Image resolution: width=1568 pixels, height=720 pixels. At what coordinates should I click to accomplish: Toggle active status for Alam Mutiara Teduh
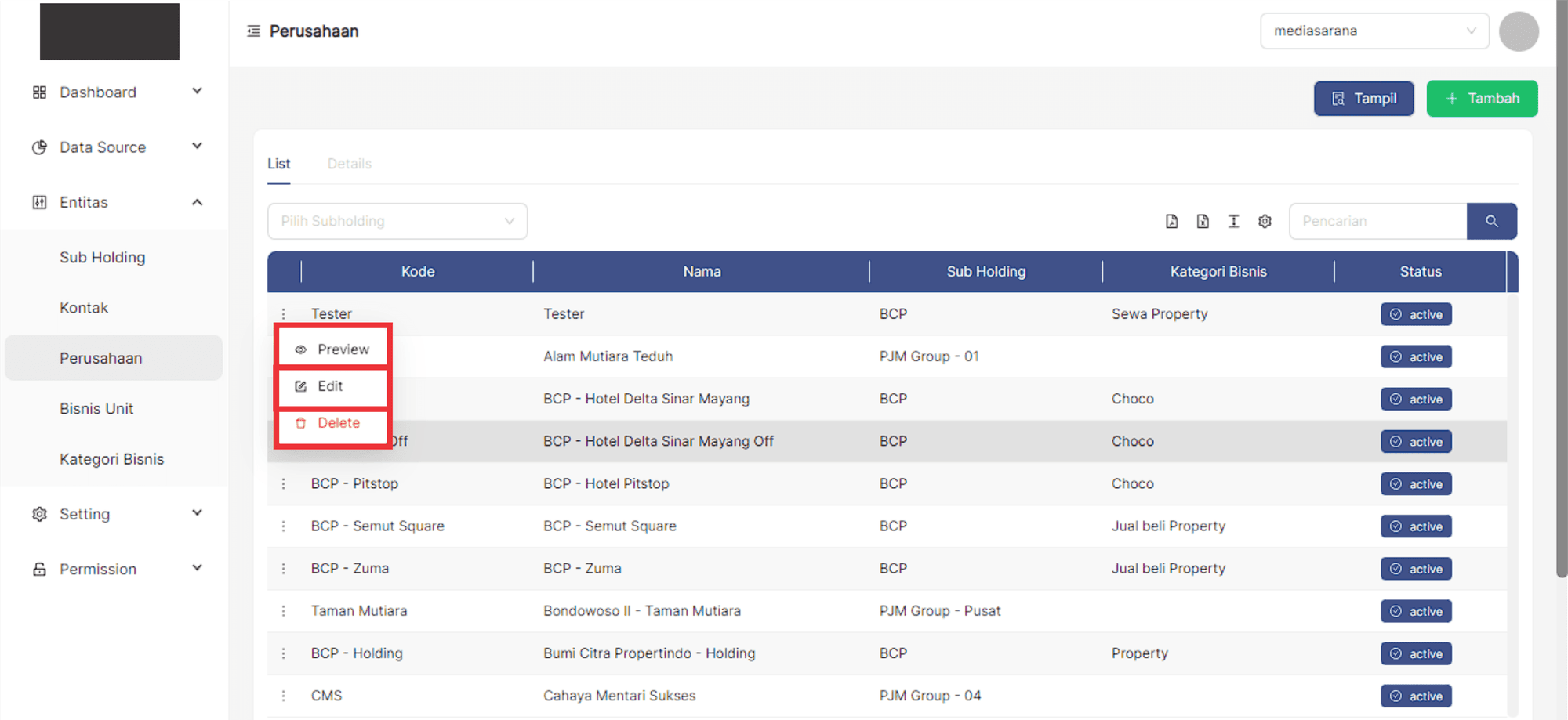[x=1416, y=356]
